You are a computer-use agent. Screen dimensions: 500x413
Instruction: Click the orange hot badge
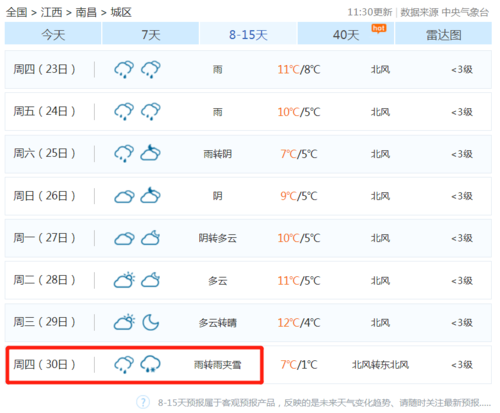pyautogui.click(x=379, y=29)
